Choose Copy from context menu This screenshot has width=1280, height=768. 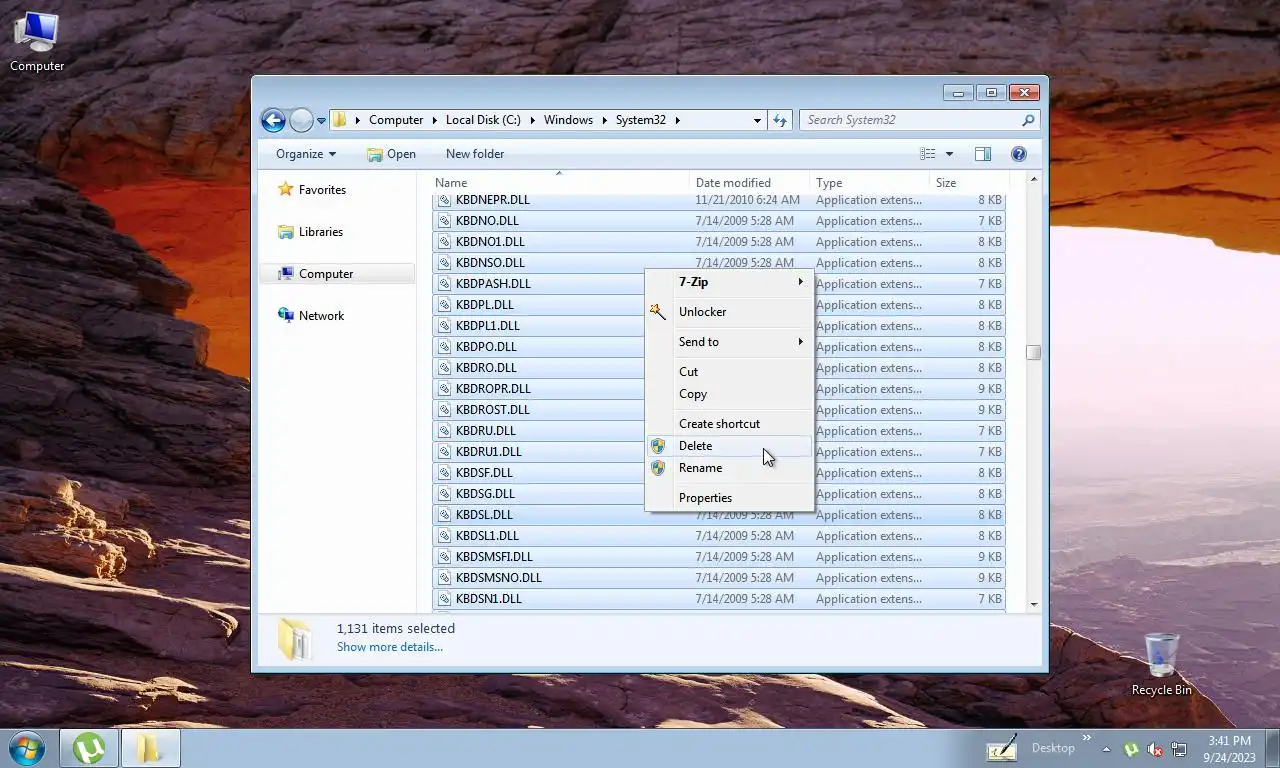(729, 394)
